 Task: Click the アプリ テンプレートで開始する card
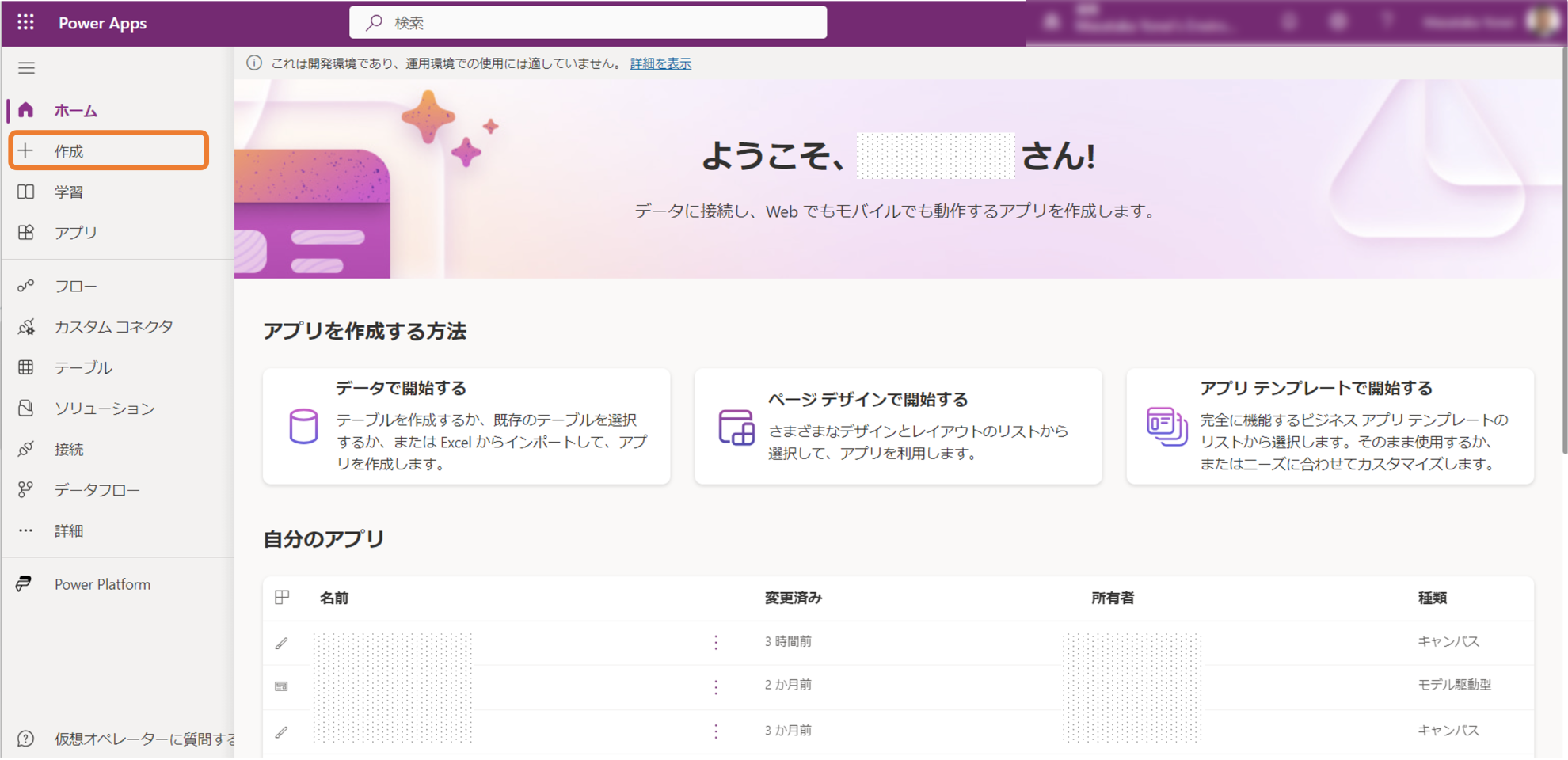tap(1330, 426)
